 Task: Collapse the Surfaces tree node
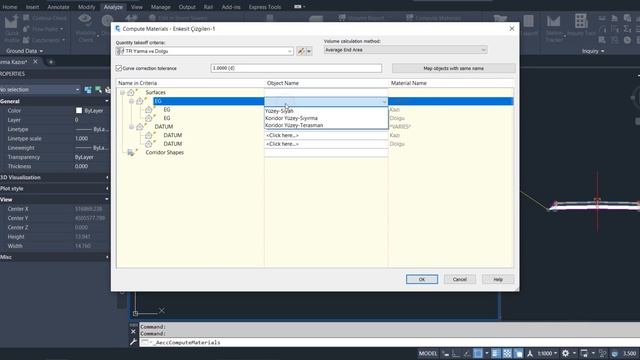[x=122, y=93]
